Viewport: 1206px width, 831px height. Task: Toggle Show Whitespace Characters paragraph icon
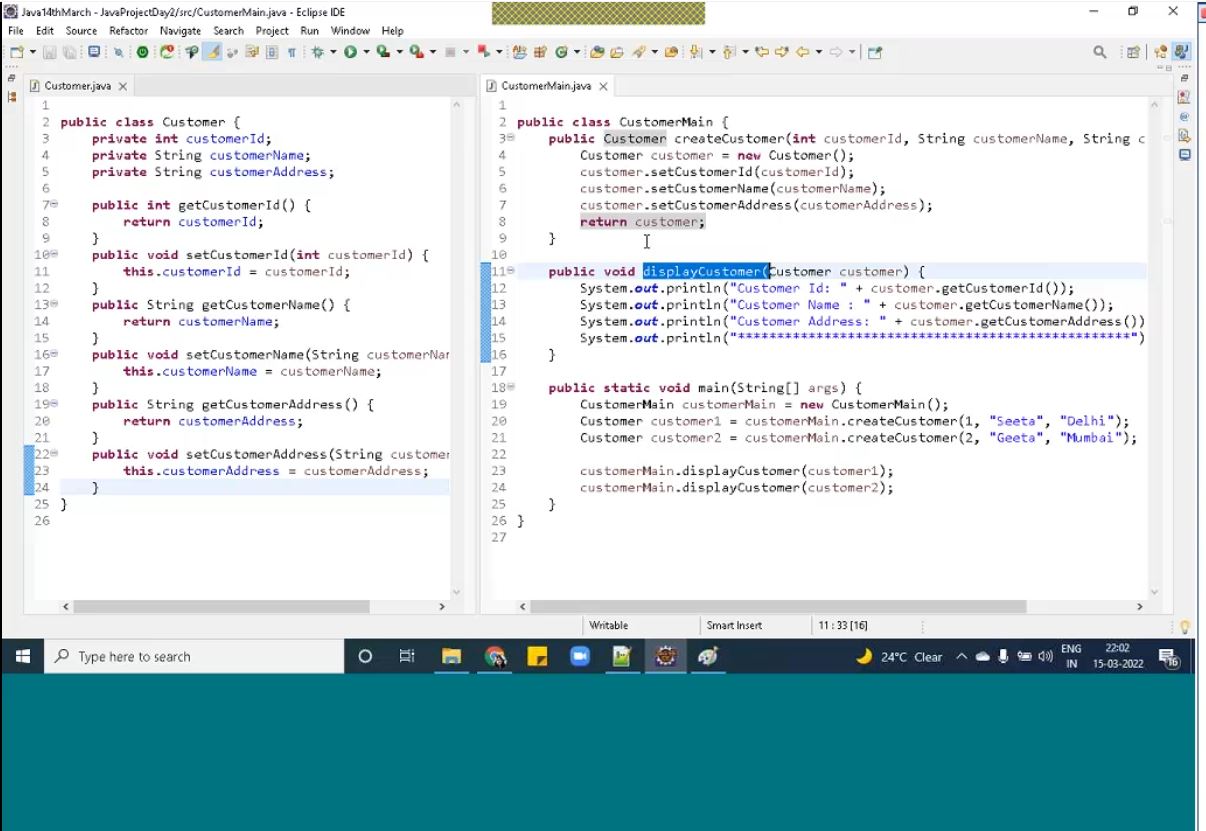(292, 52)
